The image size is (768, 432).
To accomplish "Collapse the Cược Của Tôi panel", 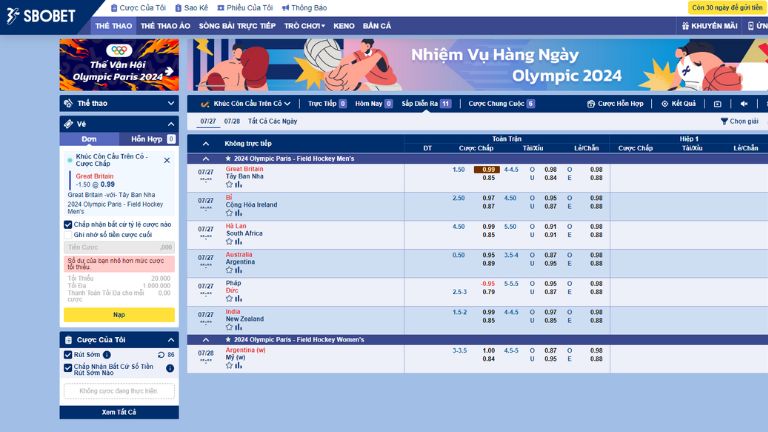I will pyautogui.click(x=171, y=340).
